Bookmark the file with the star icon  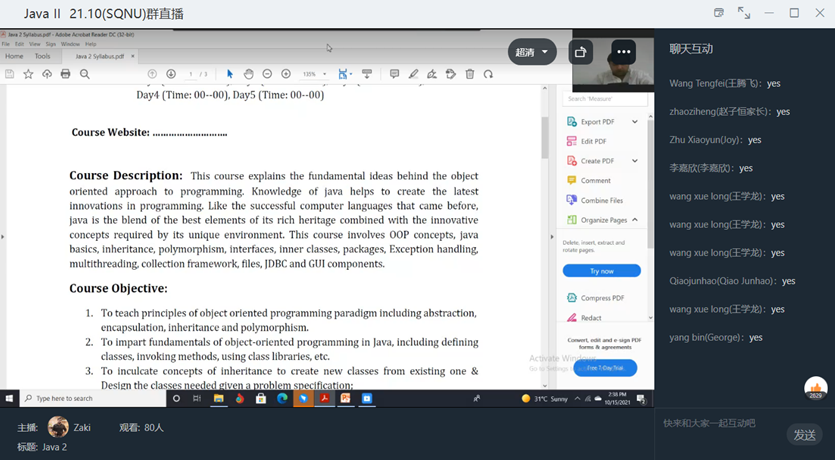30,74
